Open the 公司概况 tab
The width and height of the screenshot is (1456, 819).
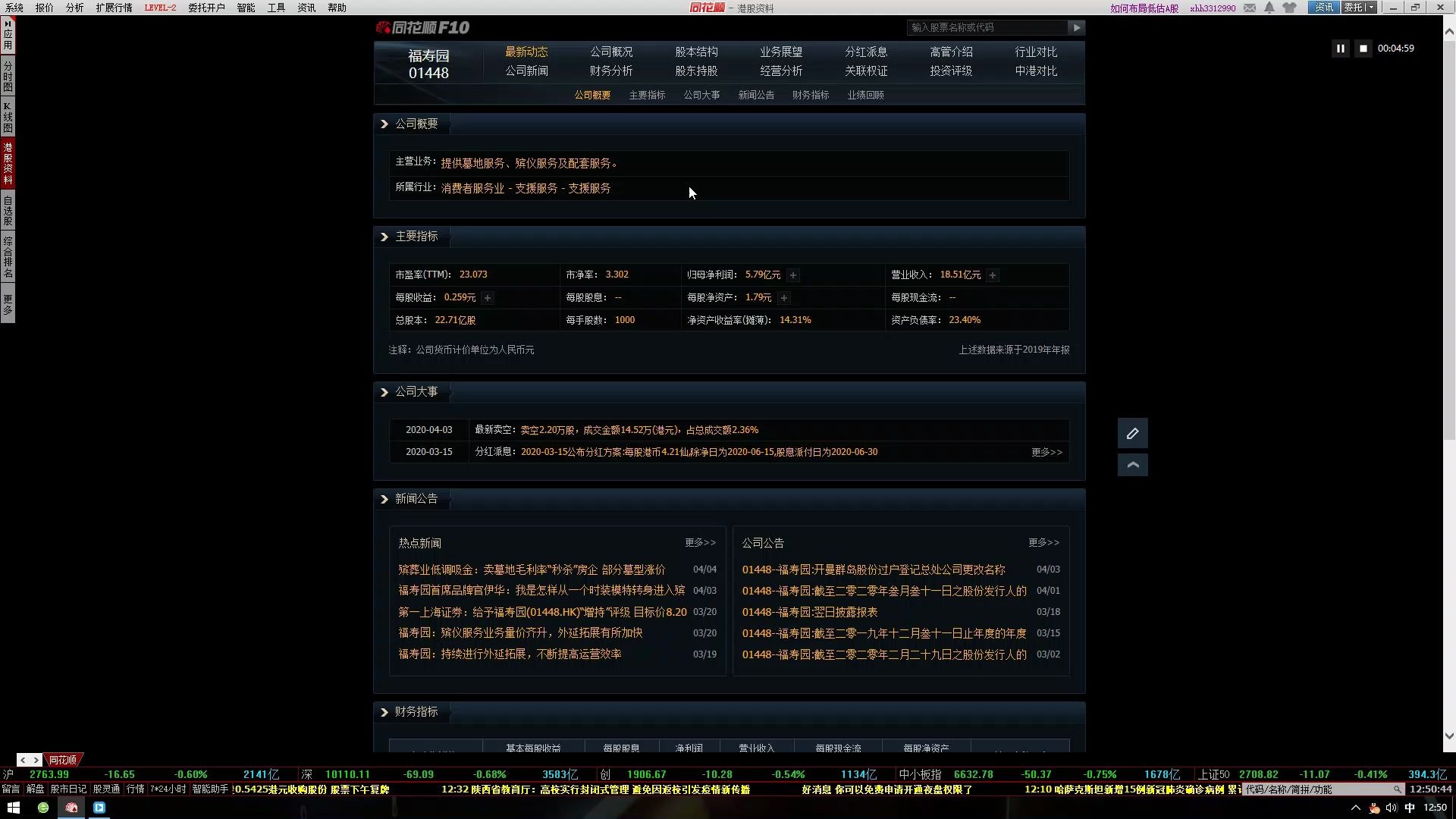coord(611,52)
